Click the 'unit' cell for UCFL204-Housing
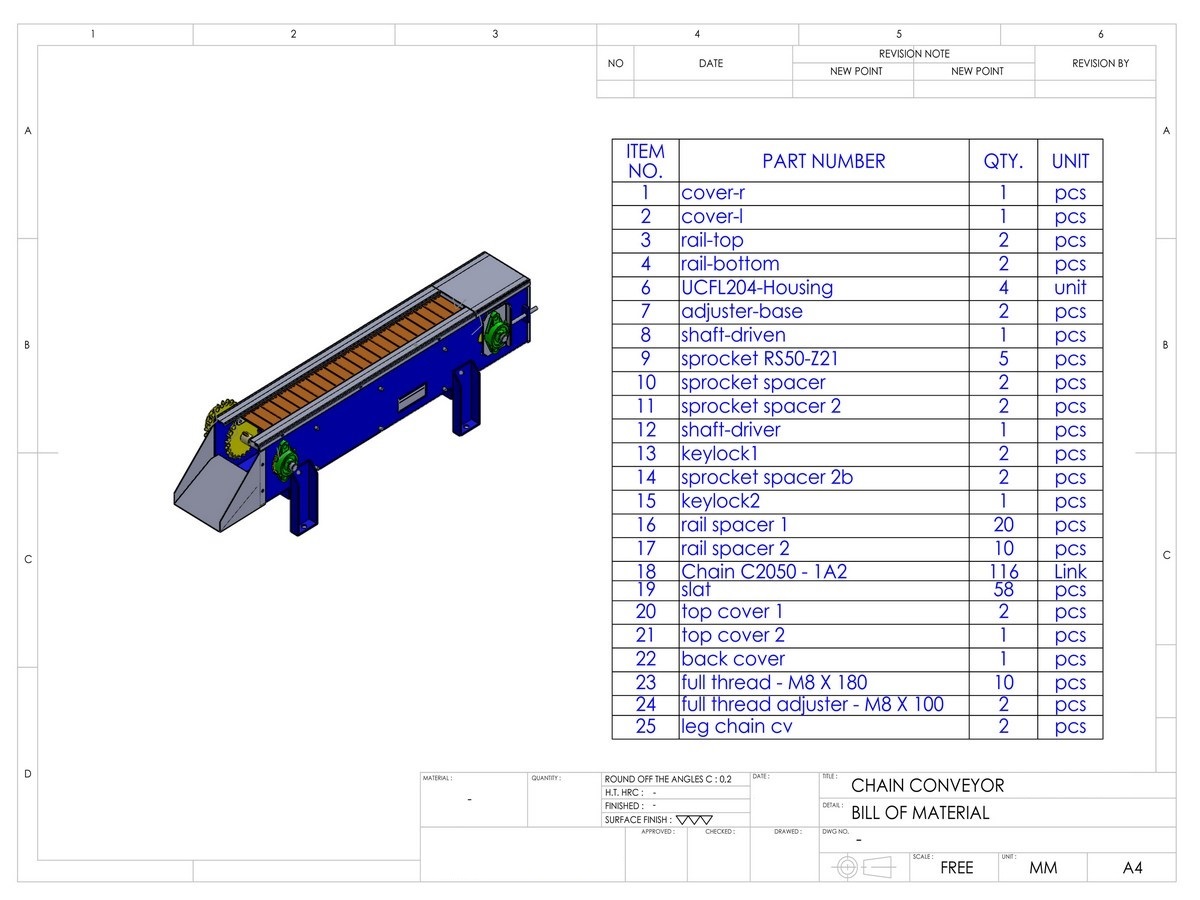The width and height of the screenshot is (1200, 900). pos(1070,288)
